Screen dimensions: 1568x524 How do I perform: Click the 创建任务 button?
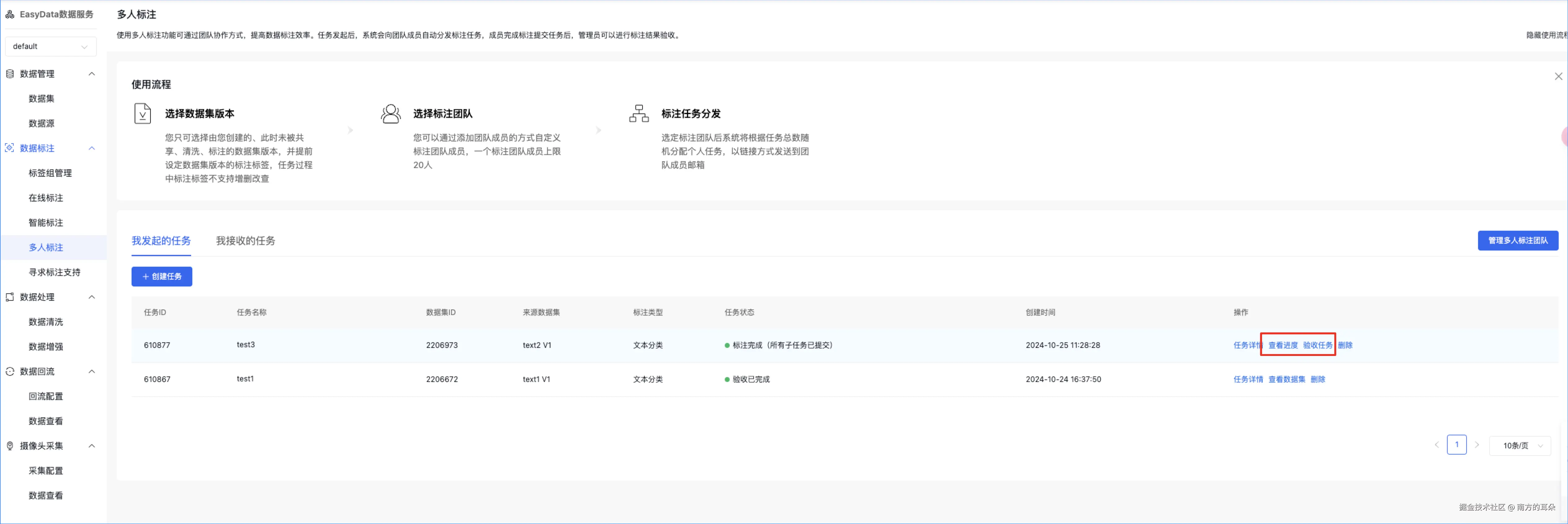162,277
